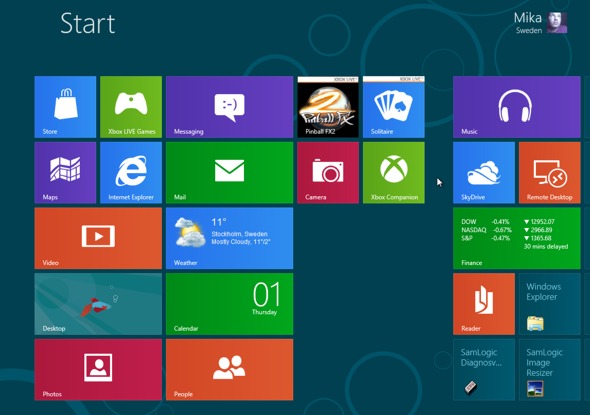Screen dimensions: 590x415
Task: Open the SkyDrive cloud tile
Action: [484, 173]
